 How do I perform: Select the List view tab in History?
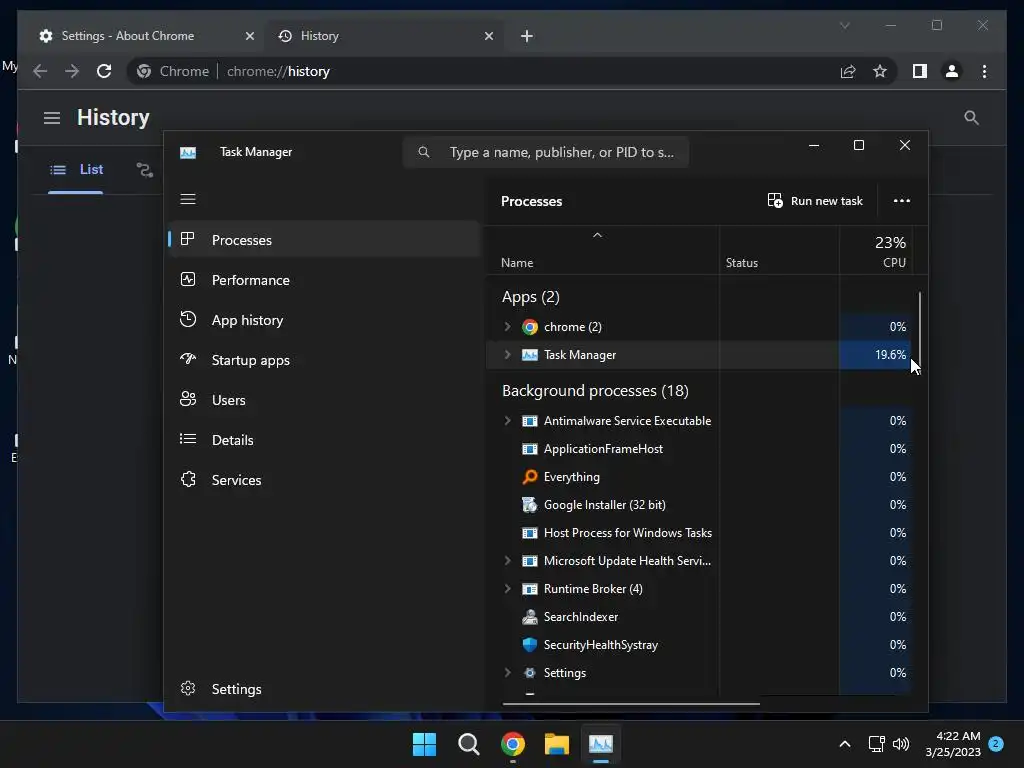pyautogui.click(x=76, y=170)
